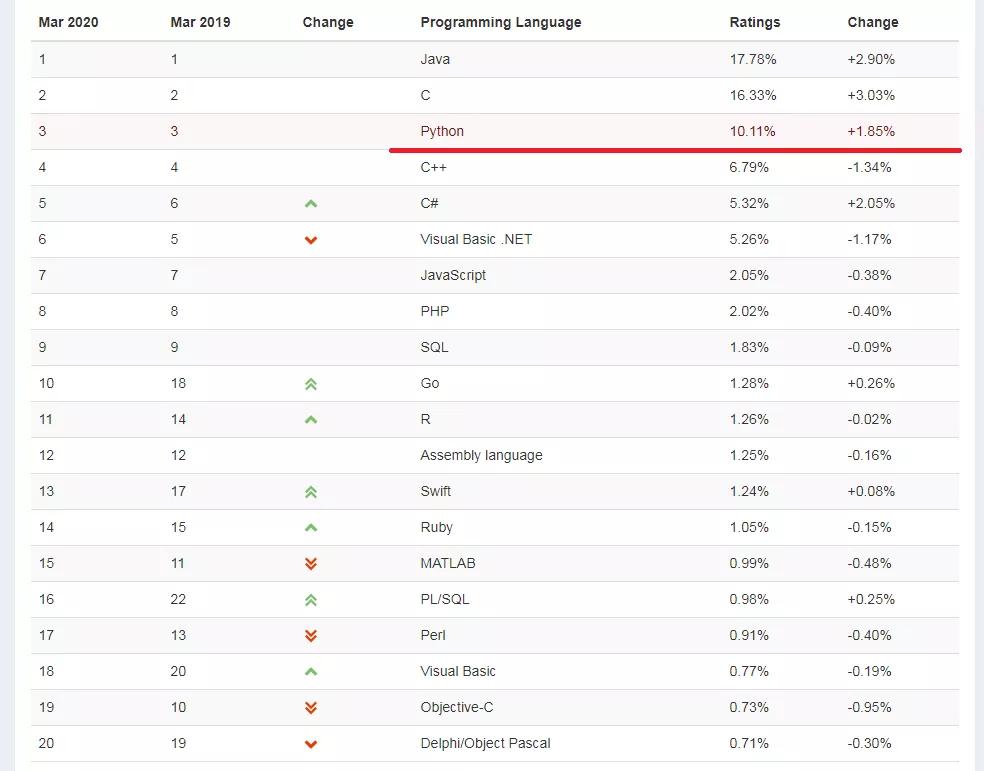Click the double up arrow in the PL/SQL row

point(311,600)
